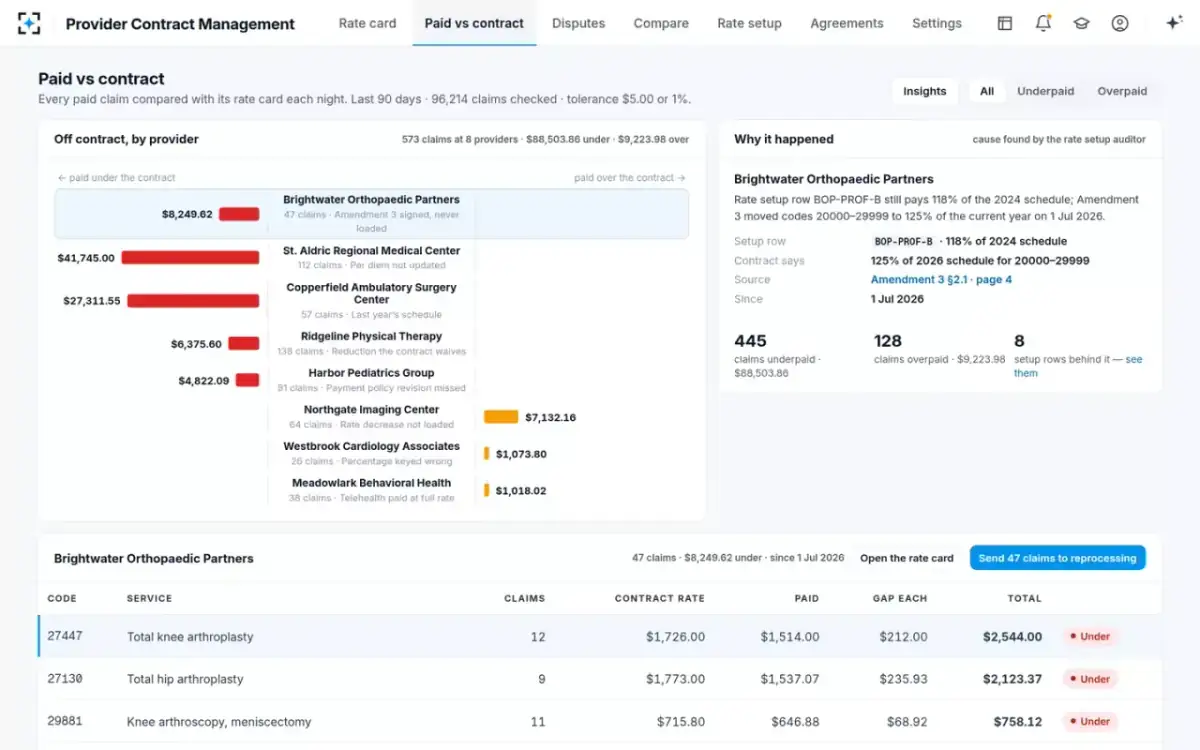This screenshot has width=1200, height=750.
Task: Select code 27447 table row
Action: [x=600, y=636]
